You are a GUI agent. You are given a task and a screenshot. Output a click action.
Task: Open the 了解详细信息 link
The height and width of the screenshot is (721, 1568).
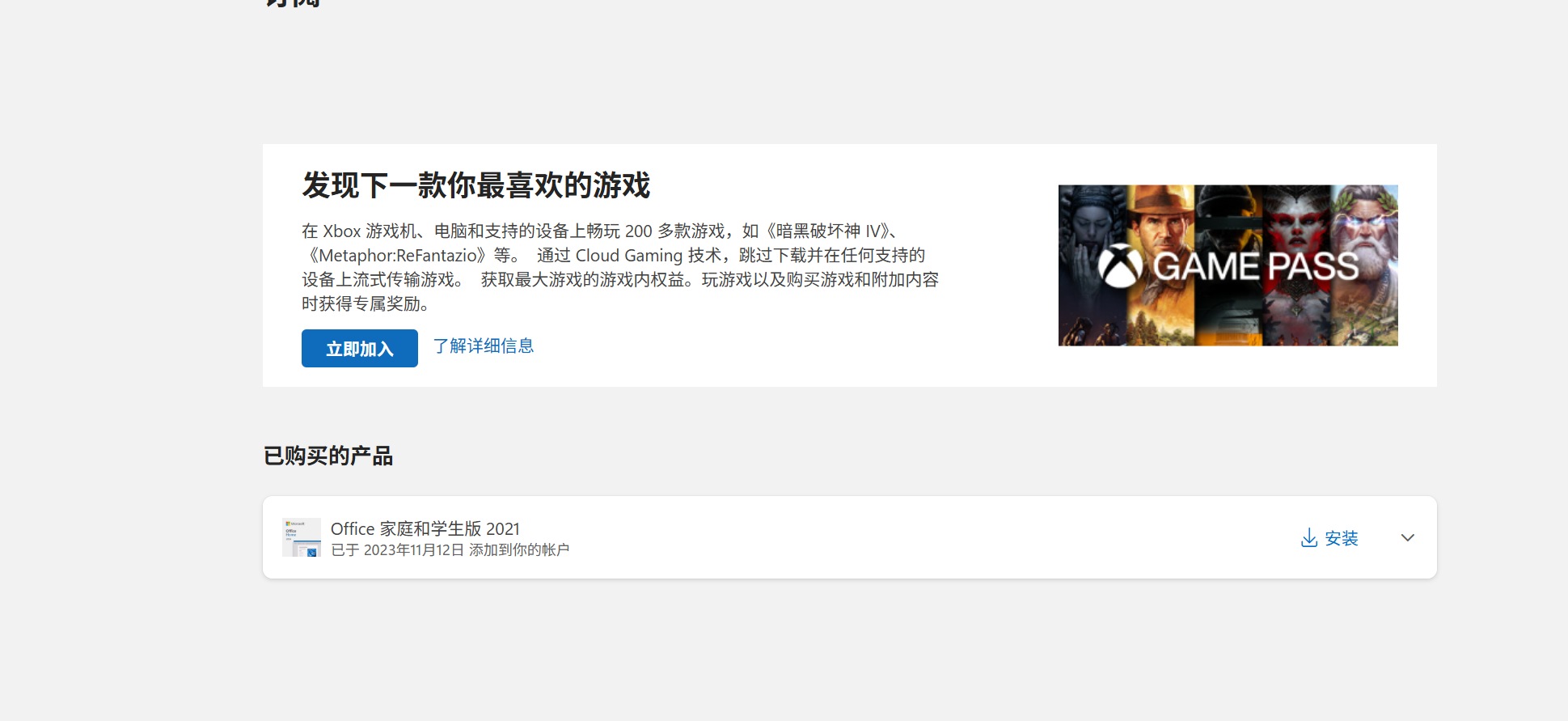(x=484, y=346)
